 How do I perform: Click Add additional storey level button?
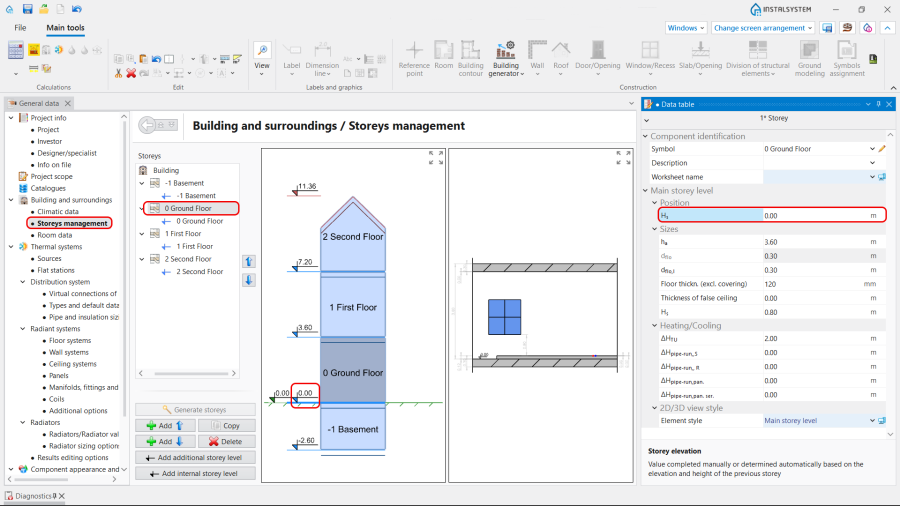click(x=195, y=457)
